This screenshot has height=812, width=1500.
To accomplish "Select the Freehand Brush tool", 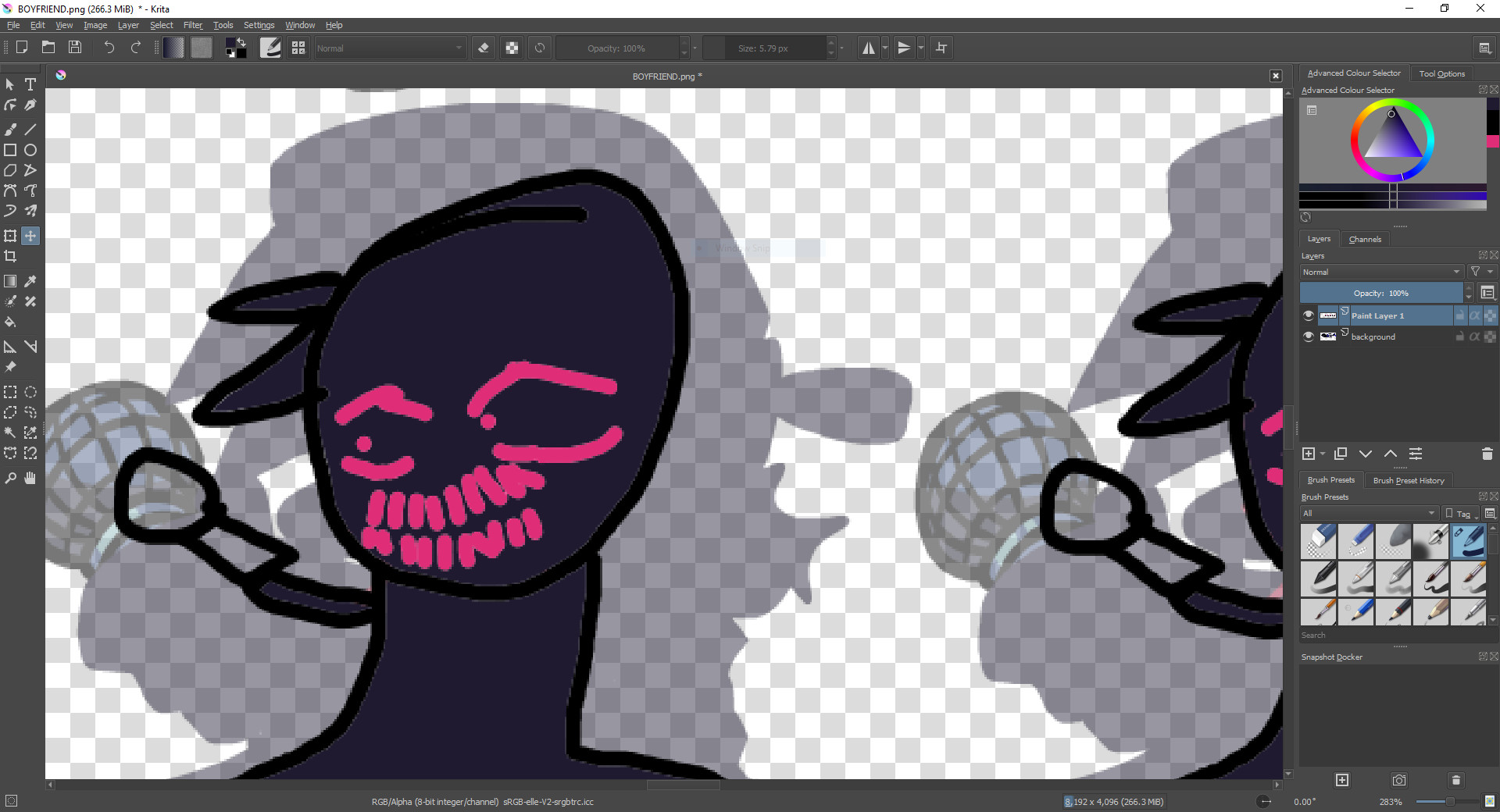I will coord(10,129).
